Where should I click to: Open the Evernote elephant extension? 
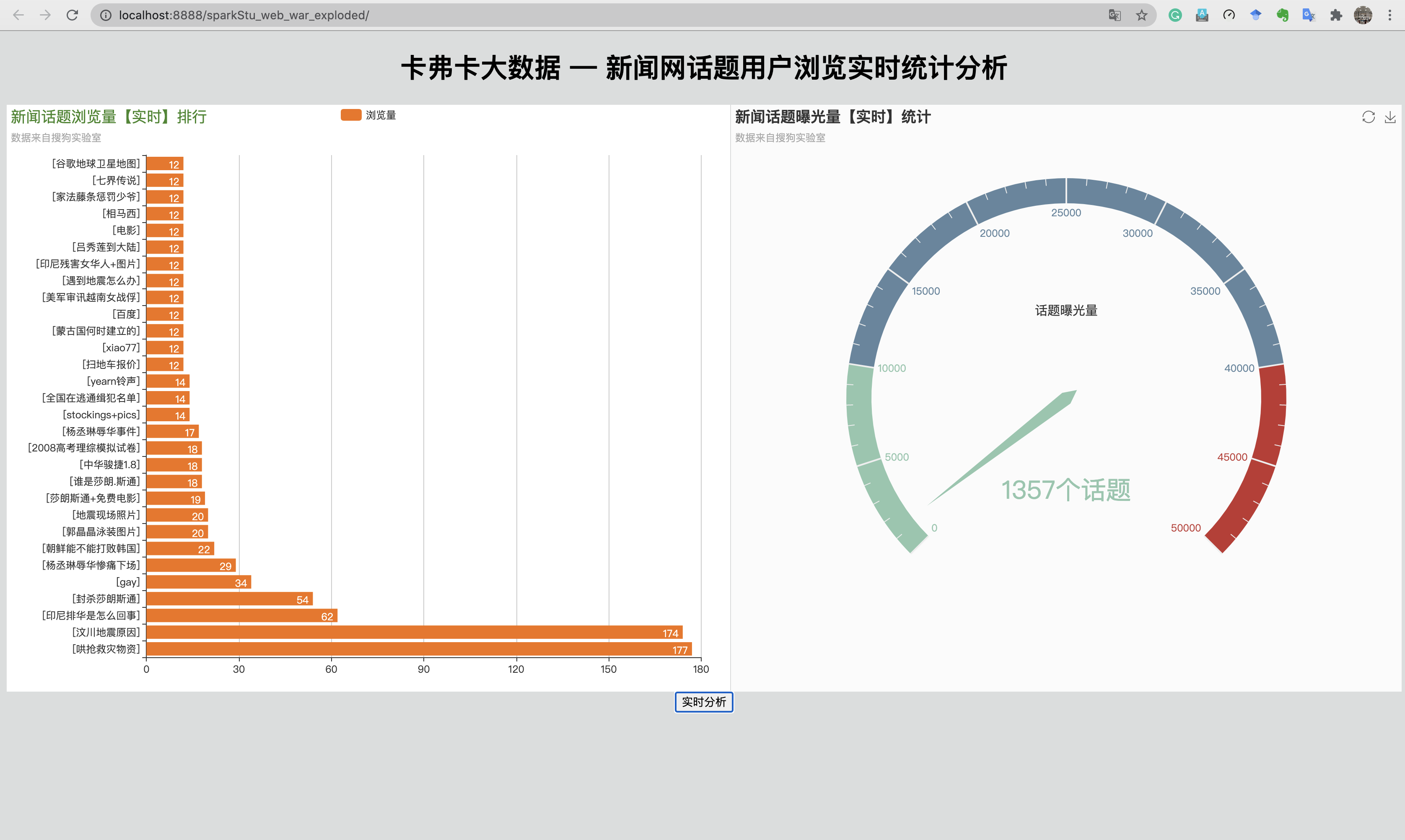point(1282,15)
